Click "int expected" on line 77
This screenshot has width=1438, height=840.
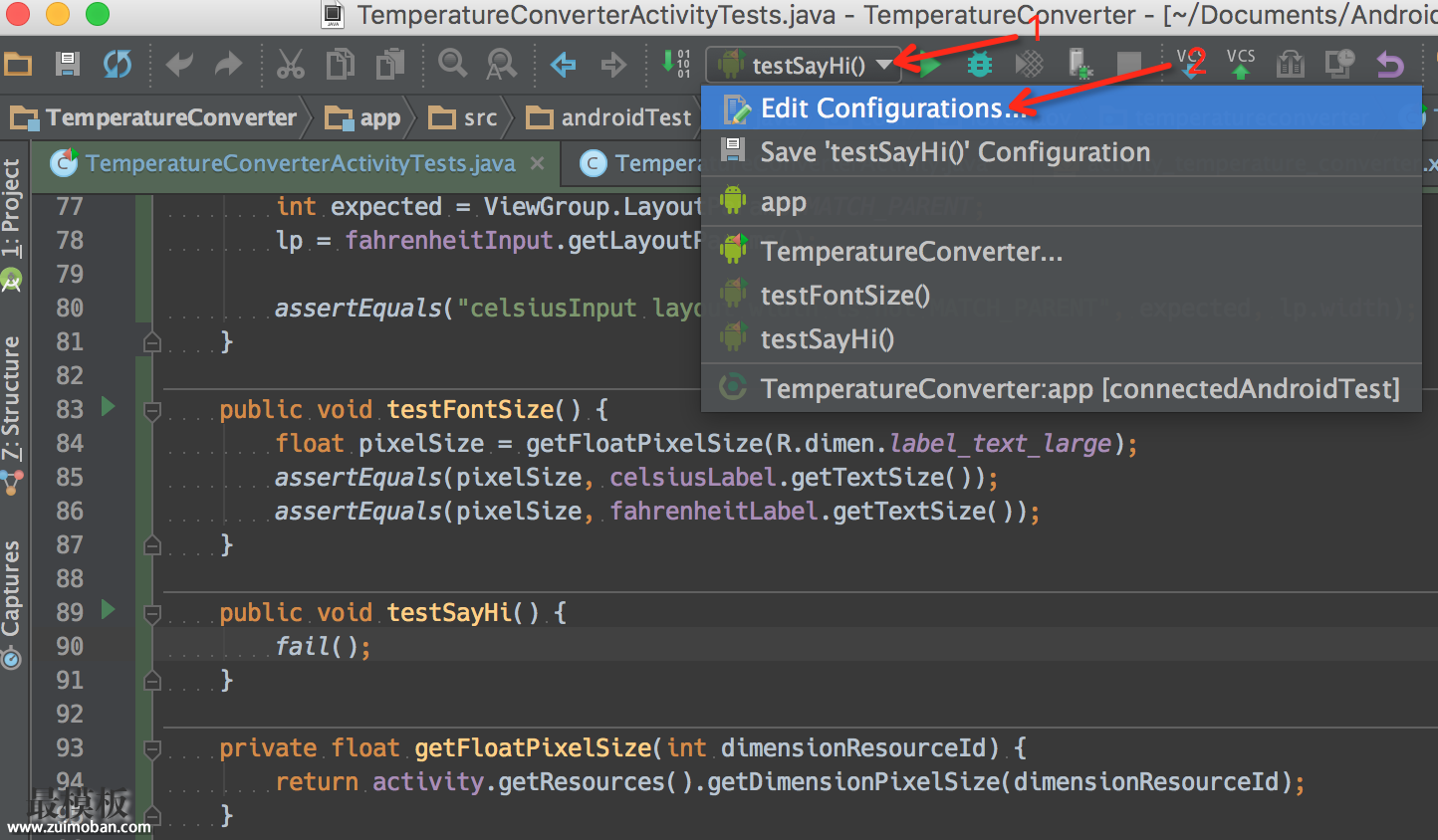point(359,206)
